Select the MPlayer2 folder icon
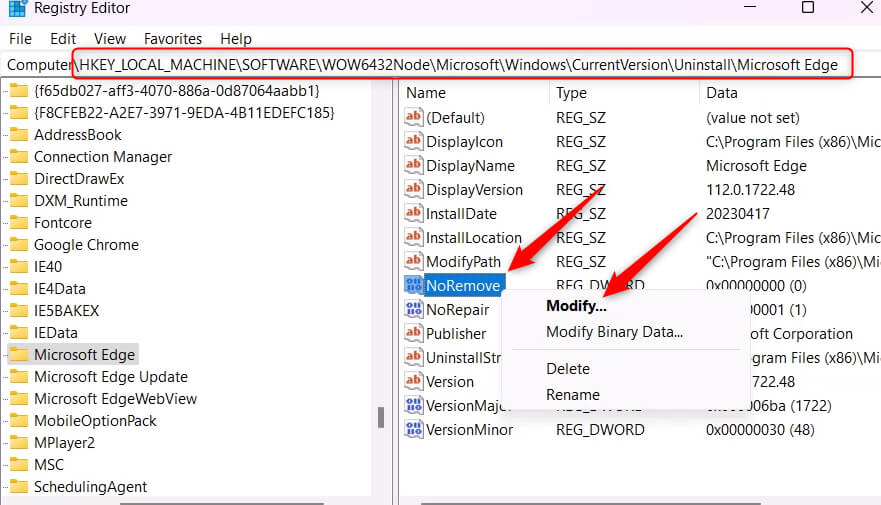881x505 pixels. 19,442
